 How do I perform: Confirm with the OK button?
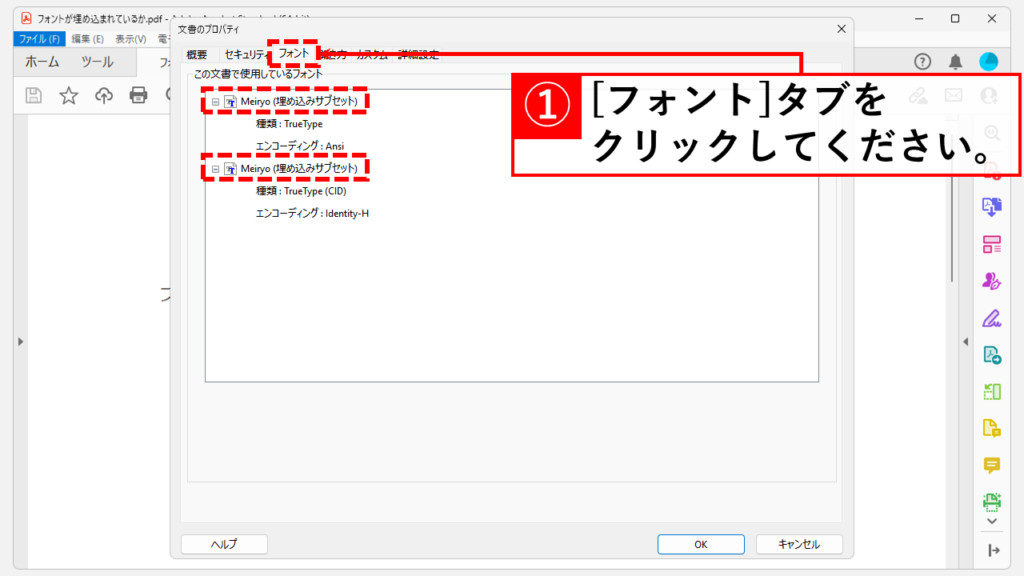click(x=701, y=544)
